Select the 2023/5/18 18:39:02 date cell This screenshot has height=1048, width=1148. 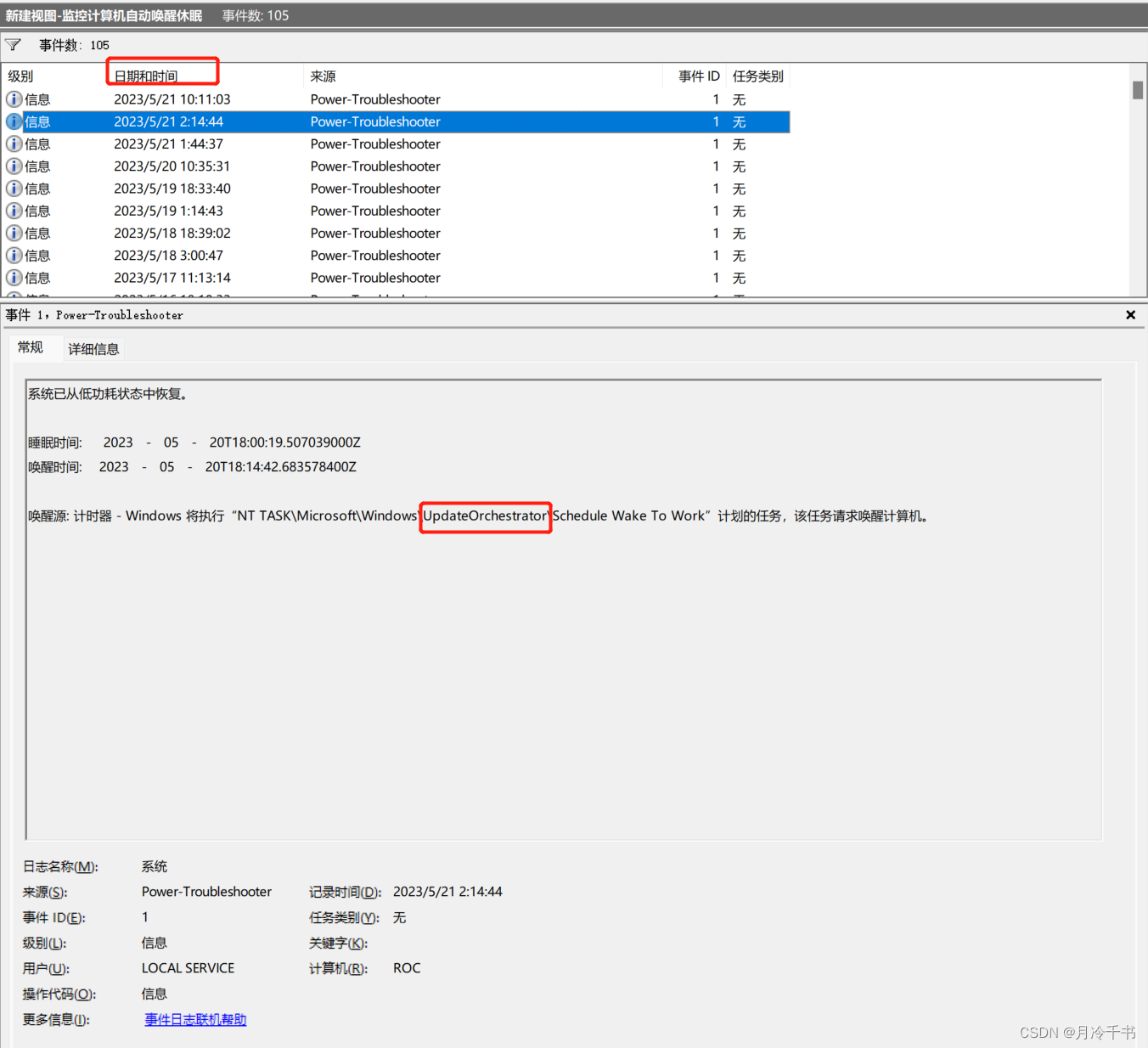(172, 233)
